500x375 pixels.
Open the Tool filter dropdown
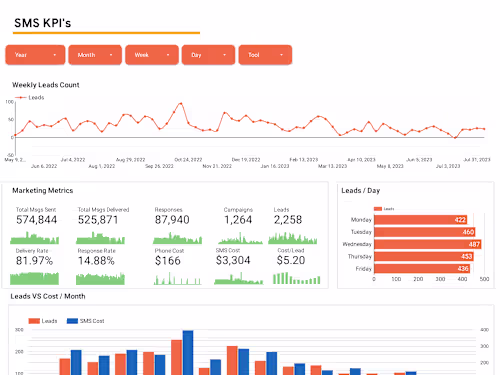265,55
